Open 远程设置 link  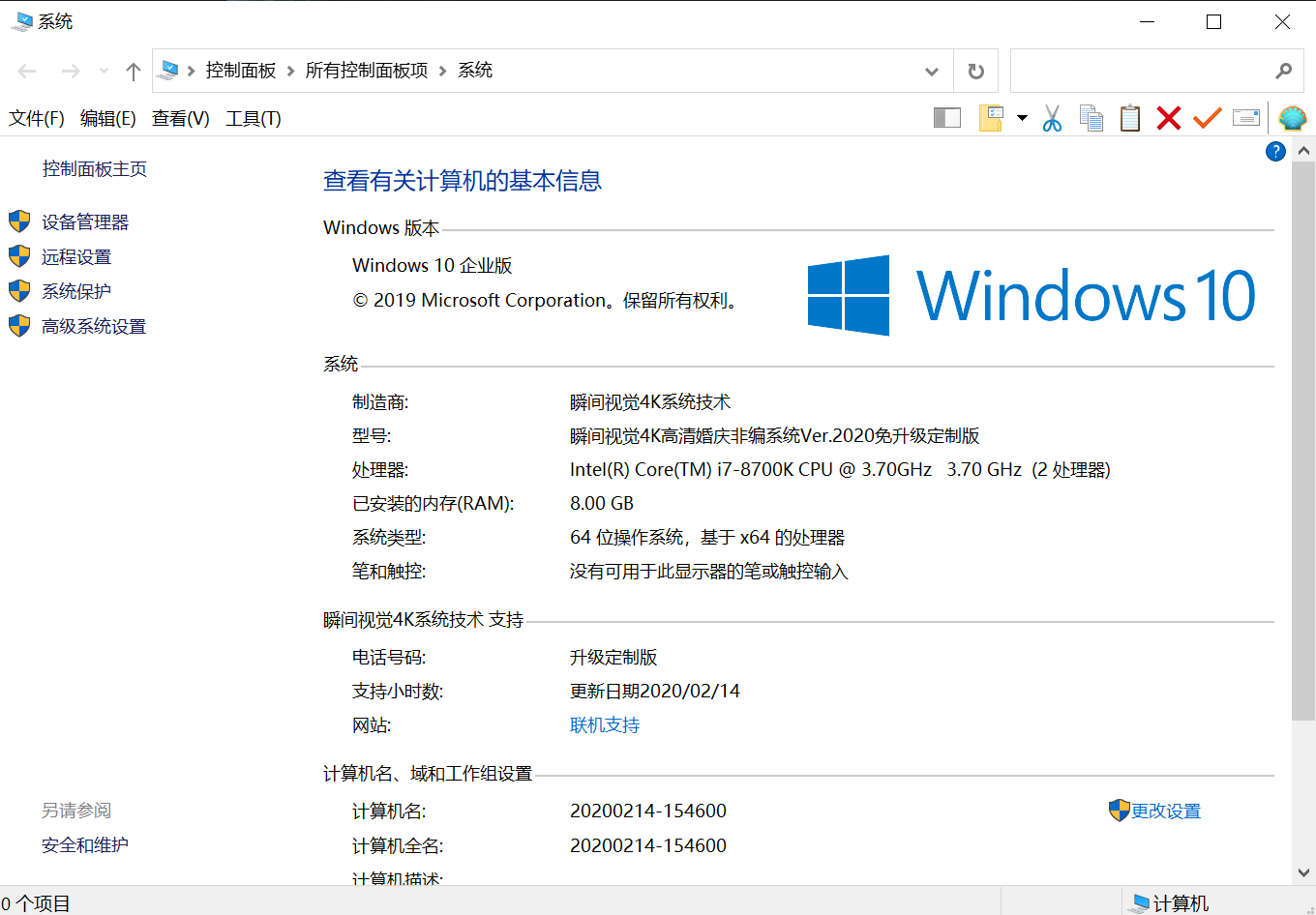pyautogui.click(x=76, y=257)
